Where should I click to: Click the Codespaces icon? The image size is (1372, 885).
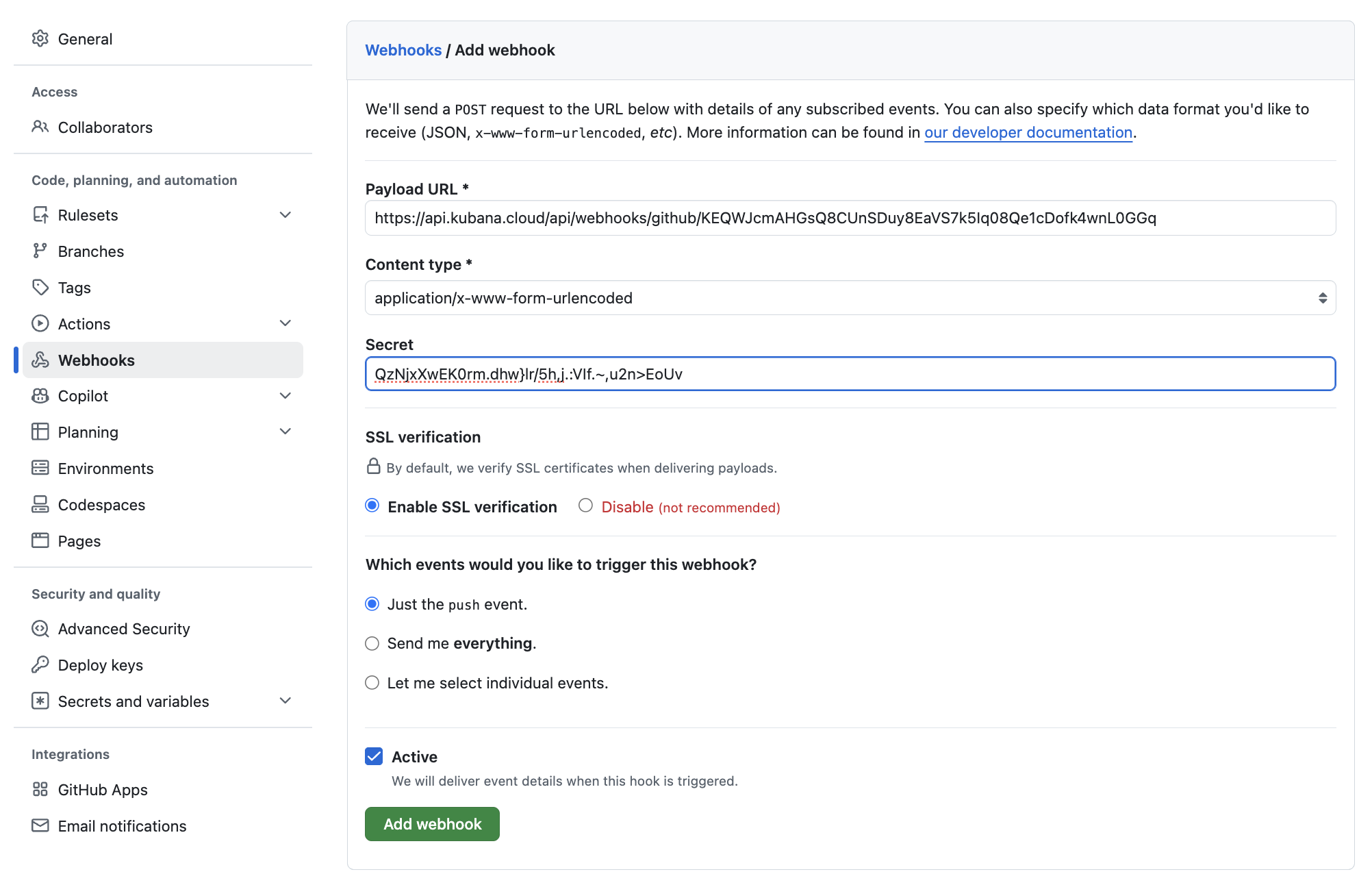40,505
